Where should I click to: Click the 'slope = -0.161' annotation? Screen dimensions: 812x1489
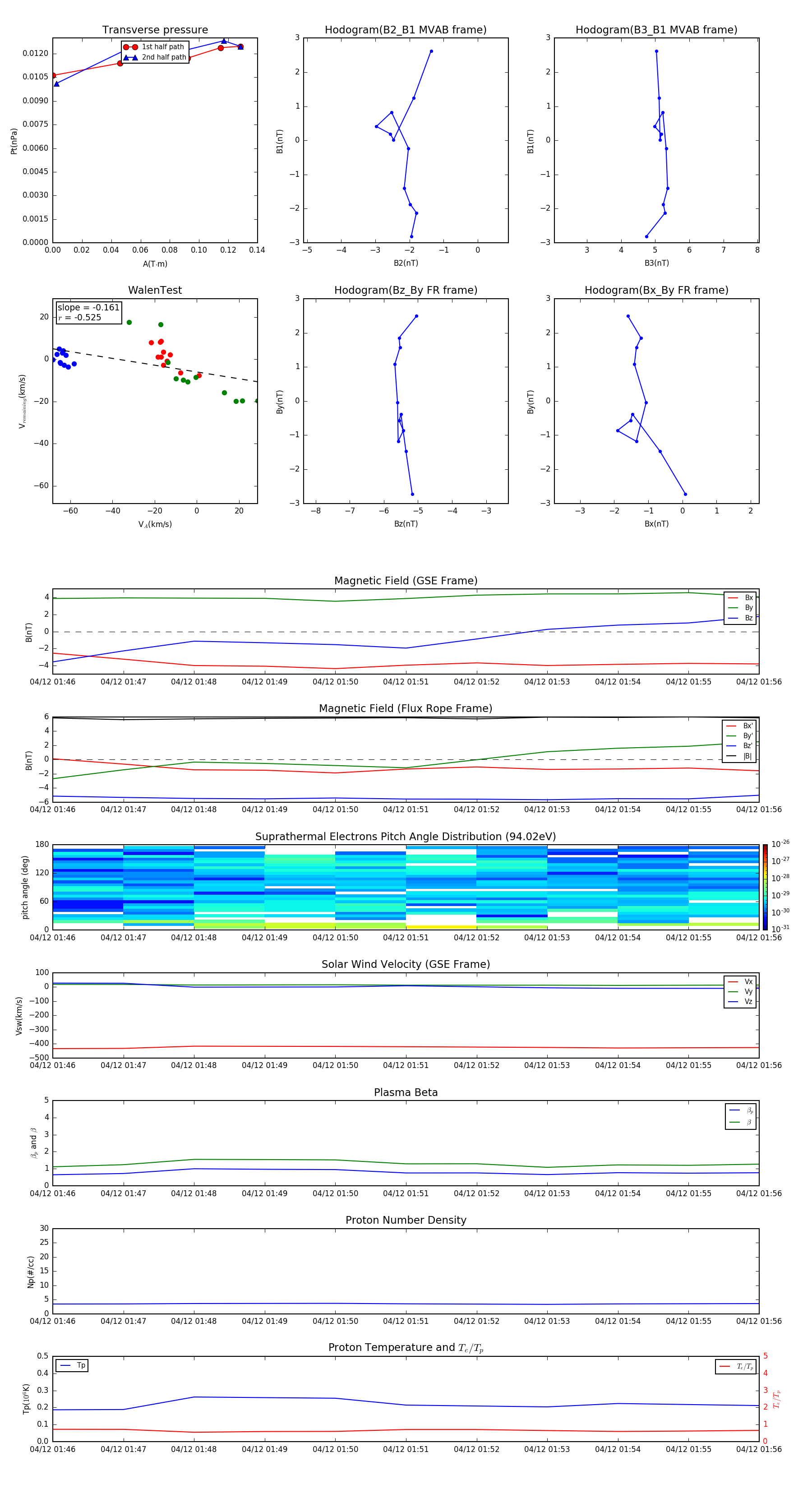(x=88, y=308)
